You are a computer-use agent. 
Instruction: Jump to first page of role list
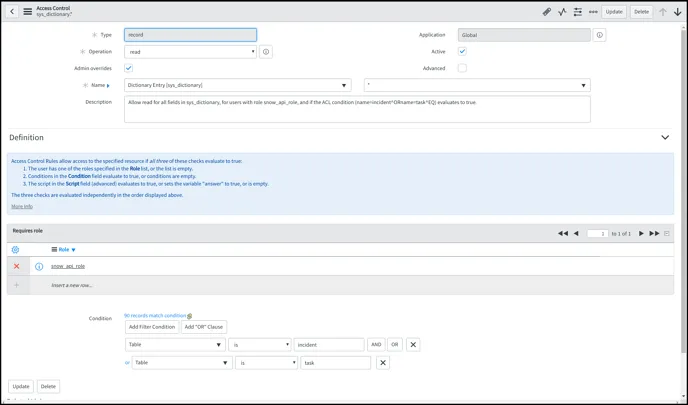563,233
